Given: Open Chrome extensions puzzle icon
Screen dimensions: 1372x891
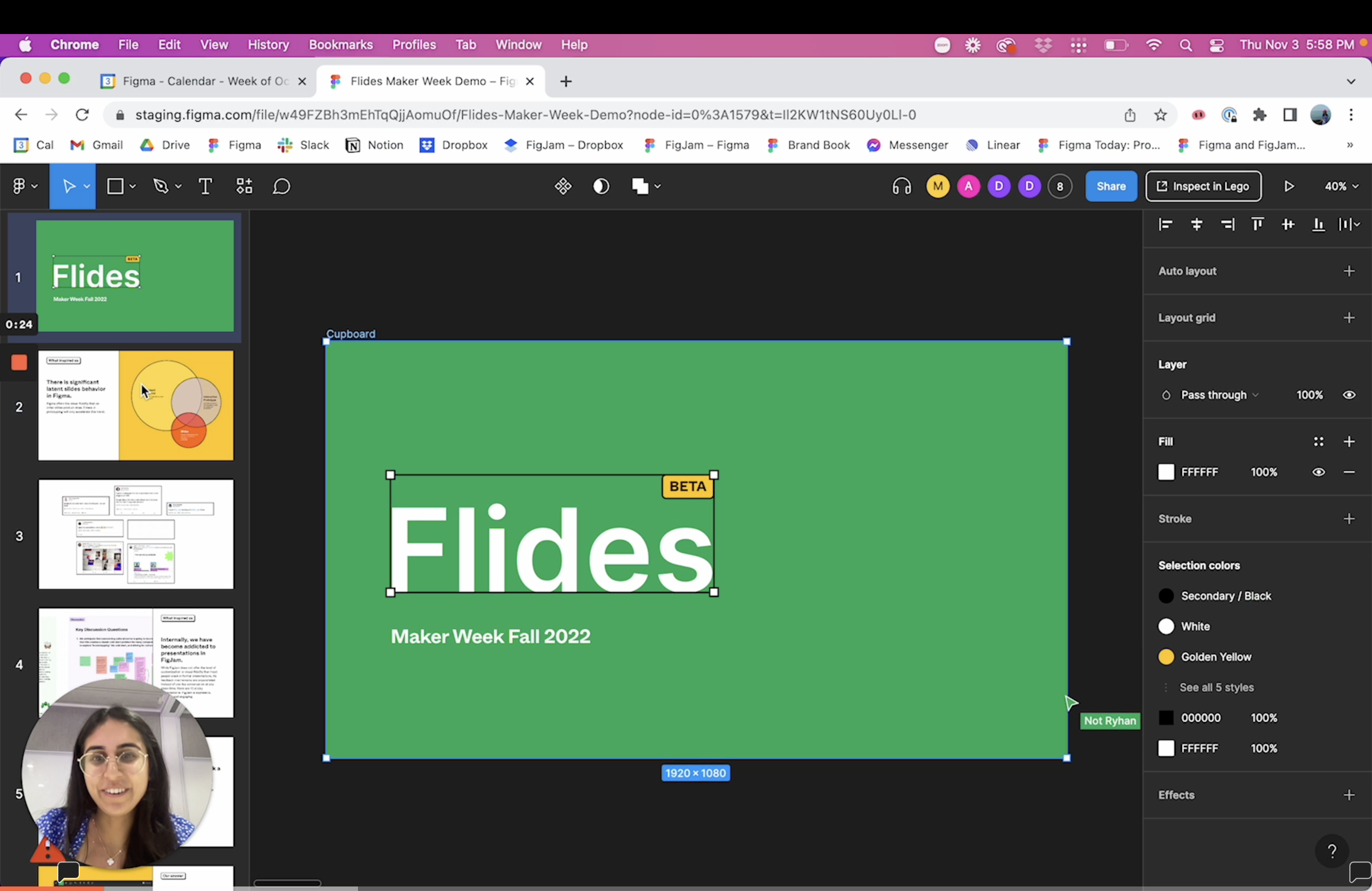Looking at the screenshot, I should click(x=1259, y=115).
